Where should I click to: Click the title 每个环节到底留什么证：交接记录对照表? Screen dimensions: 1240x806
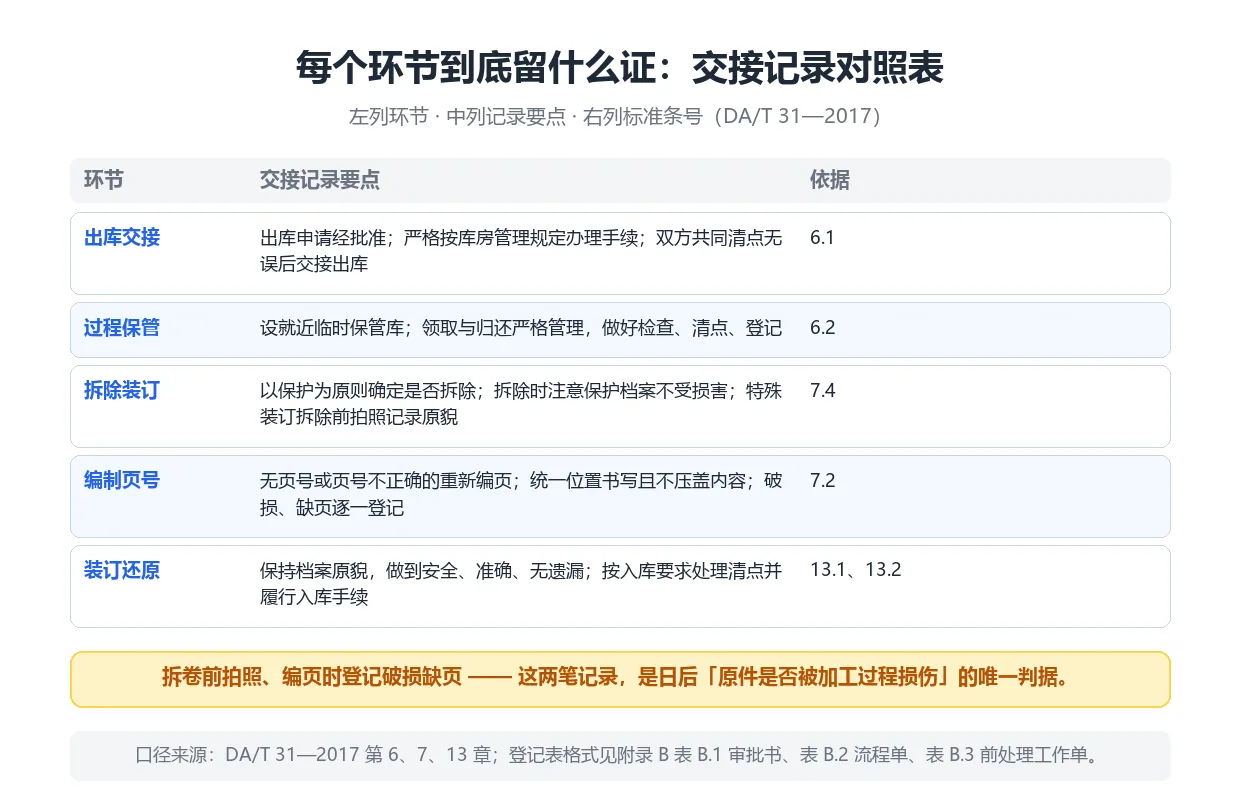[620, 68]
